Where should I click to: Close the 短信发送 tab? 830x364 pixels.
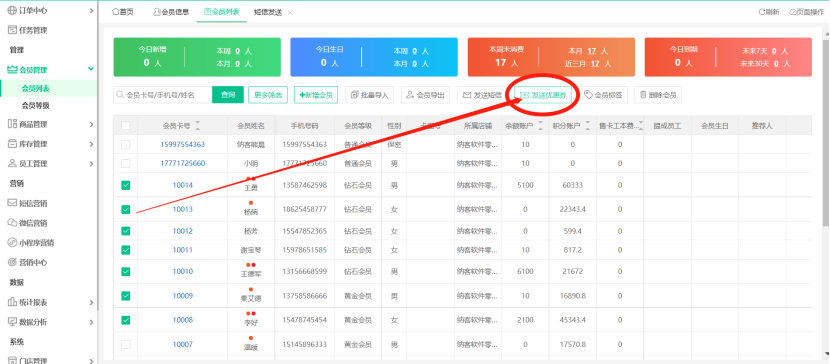290,13
